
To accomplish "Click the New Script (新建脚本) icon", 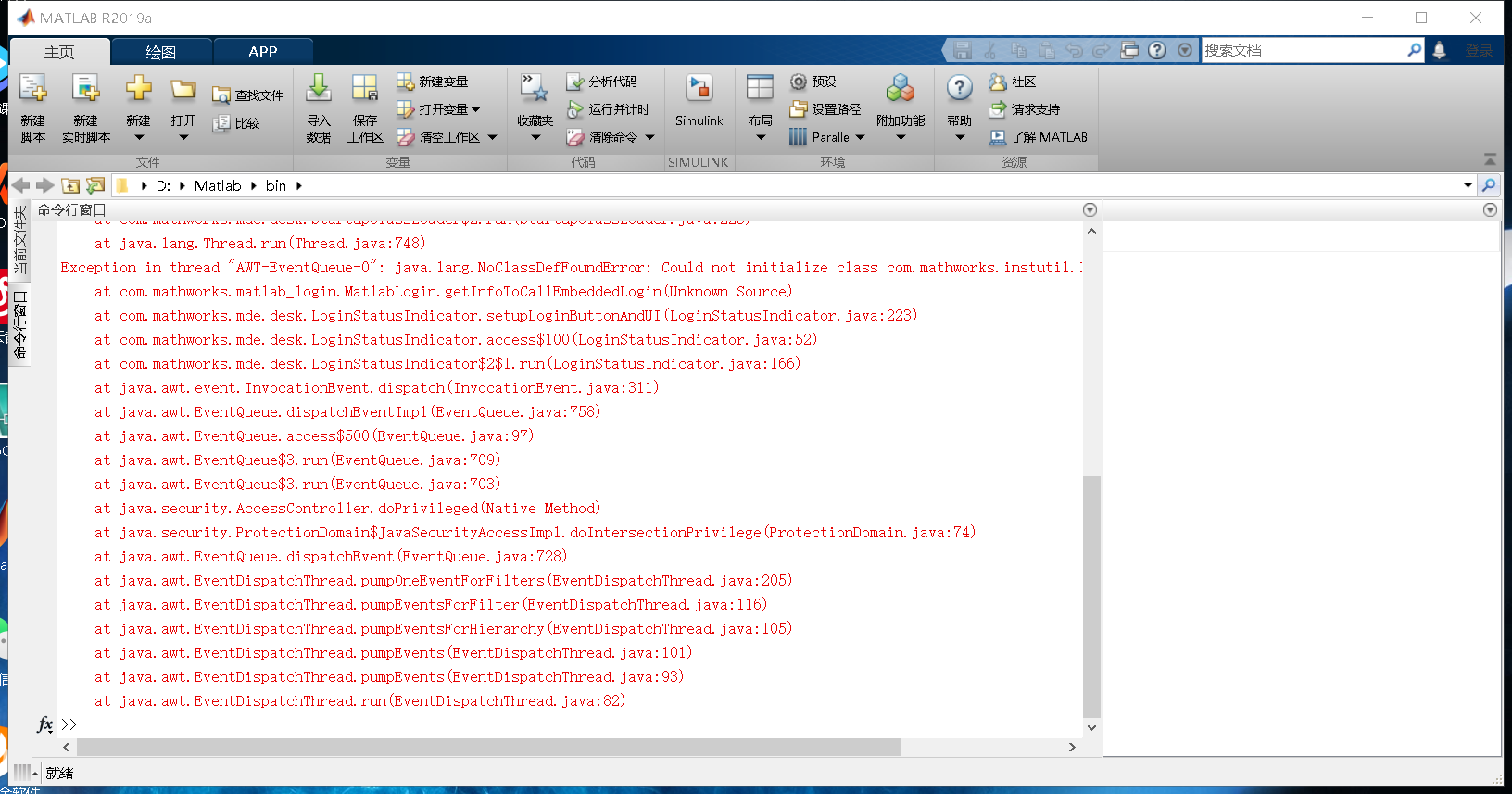I will (33, 90).
